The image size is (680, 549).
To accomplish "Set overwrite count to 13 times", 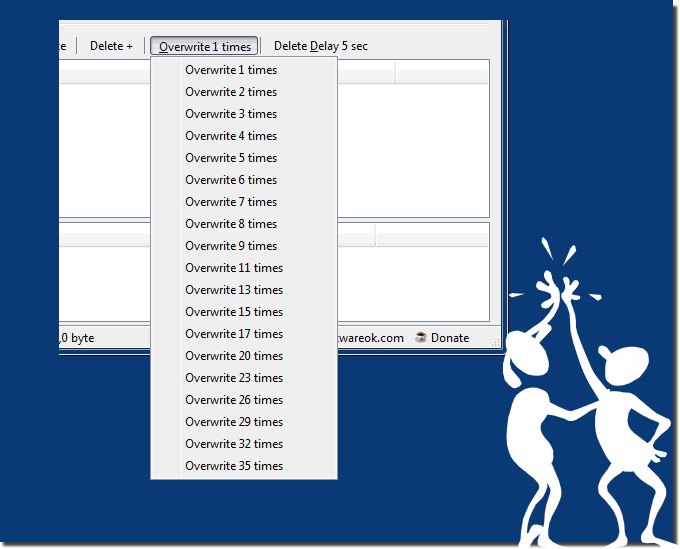I will 244,290.
